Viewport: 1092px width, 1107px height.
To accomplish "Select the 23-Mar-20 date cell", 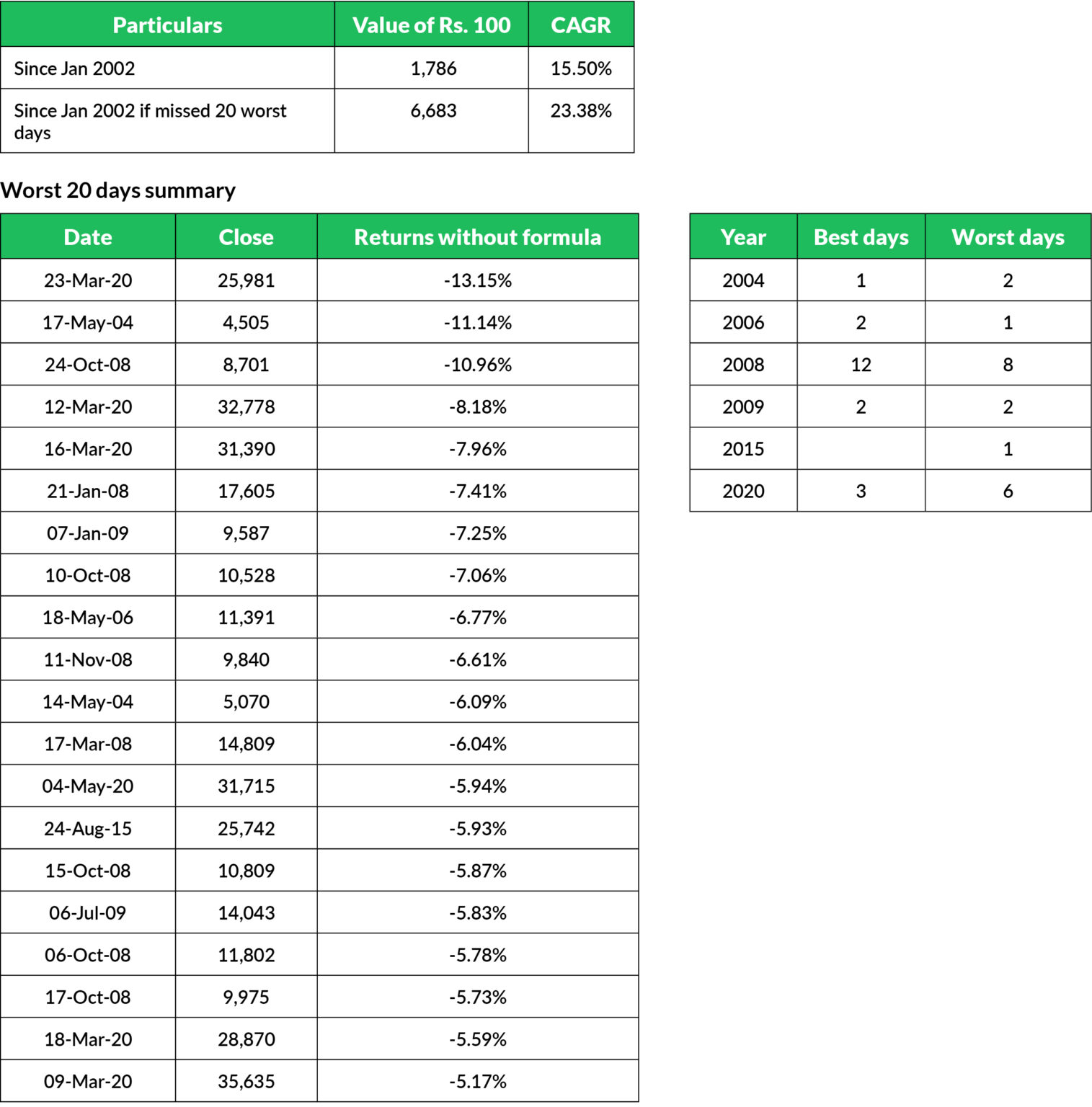I will [88, 280].
